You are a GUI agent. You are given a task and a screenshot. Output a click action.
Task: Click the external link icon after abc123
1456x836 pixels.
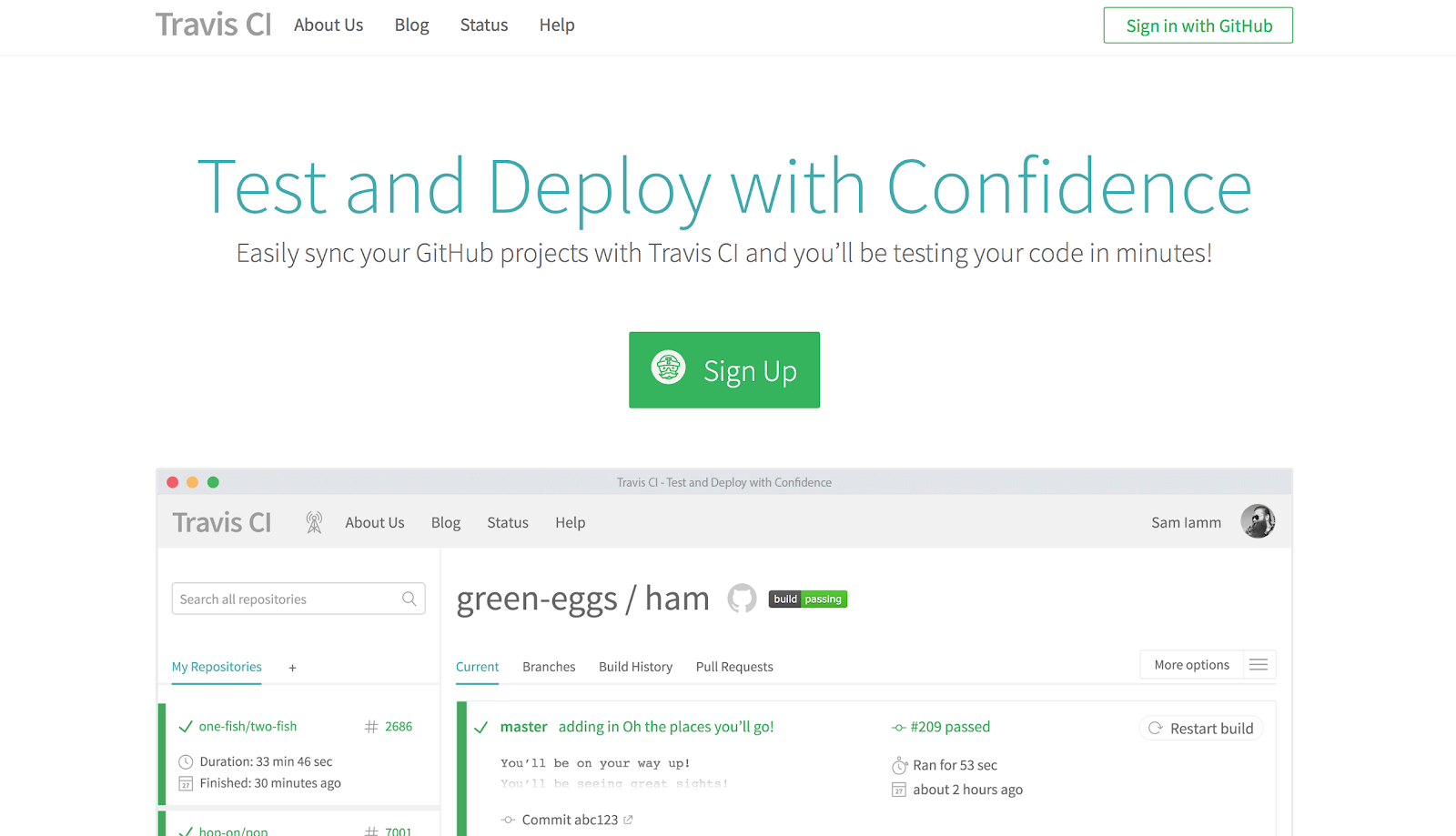(628, 820)
